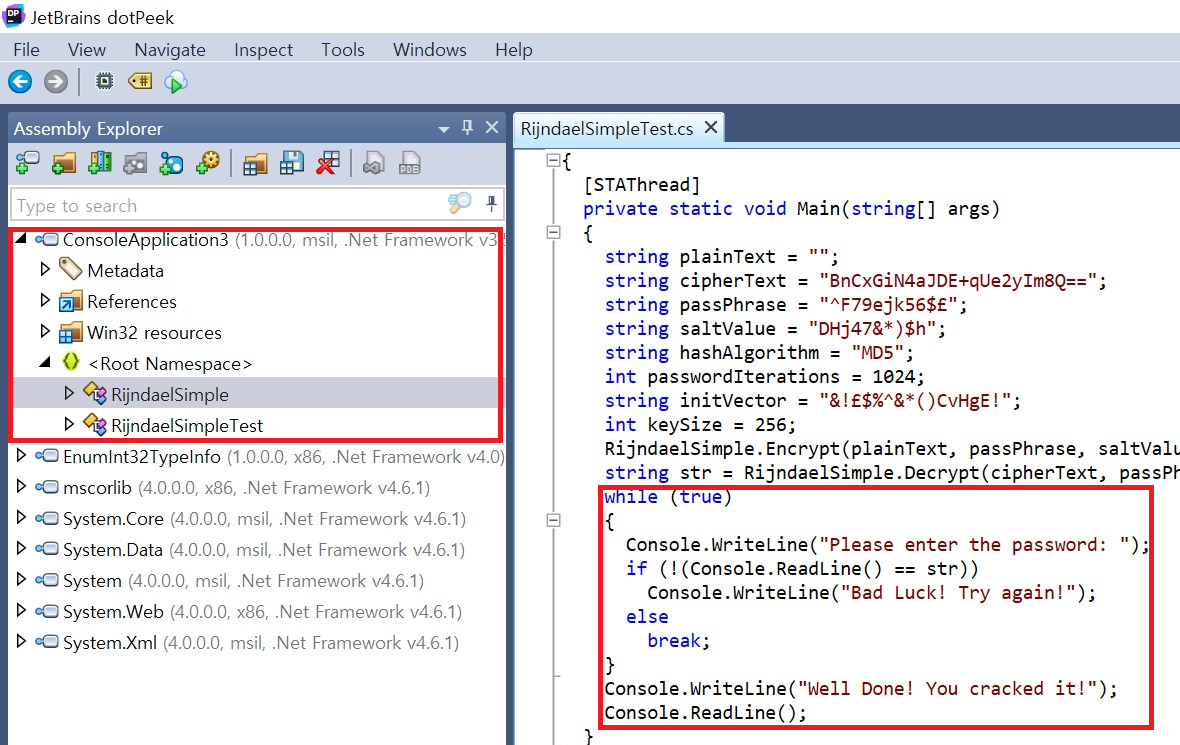1180x745 pixels.
Task: Save assembly list floppy icon
Action: (x=291, y=163)
